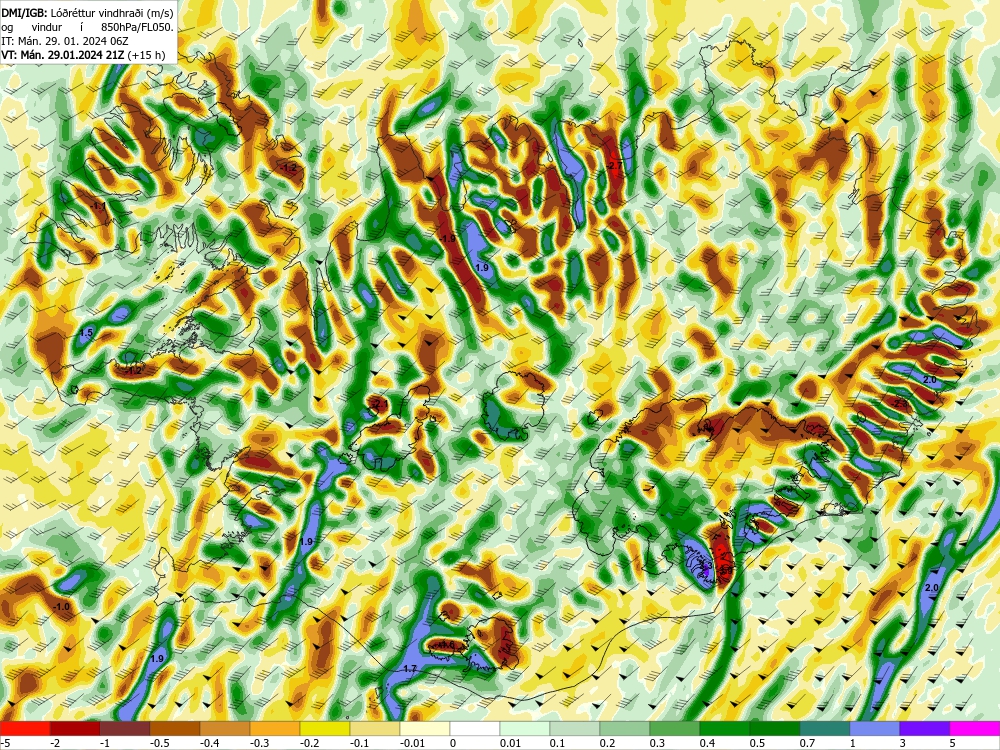The image size is (1000, 750).
Task: Choose the brown legend swatch between -0.5 and -0.4
Action: click(x=175, y=728)
